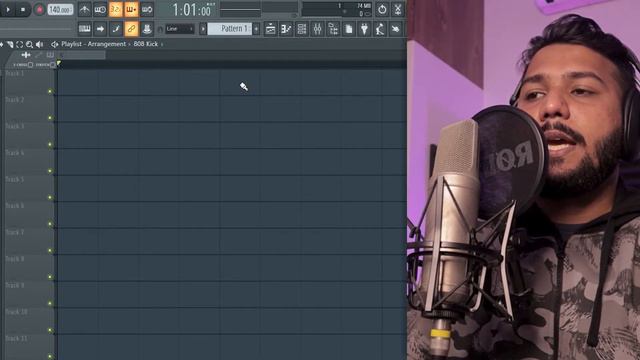Select the playlist speaker playback tool

point(39,44)
